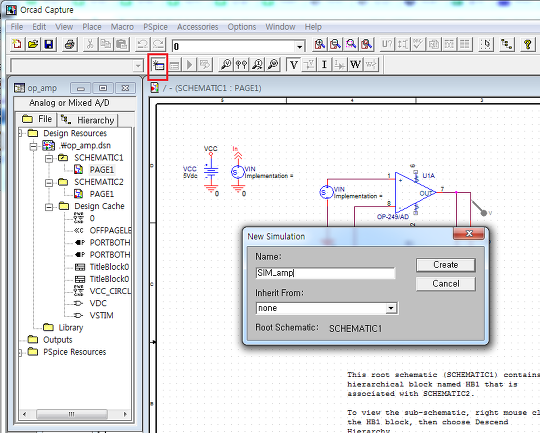Screen dimensions: 540x433
Task: Click the Copy toolbar icon
Action: pyautogui.click(x=105, y=44)
